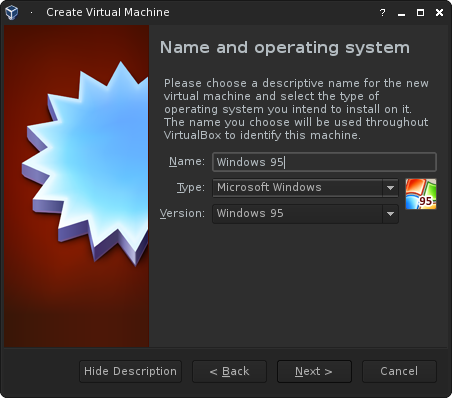Close the Create Virtual Machine dialog
The height and width of the screenshot is (398, 452).
click(x=440, y=13)
